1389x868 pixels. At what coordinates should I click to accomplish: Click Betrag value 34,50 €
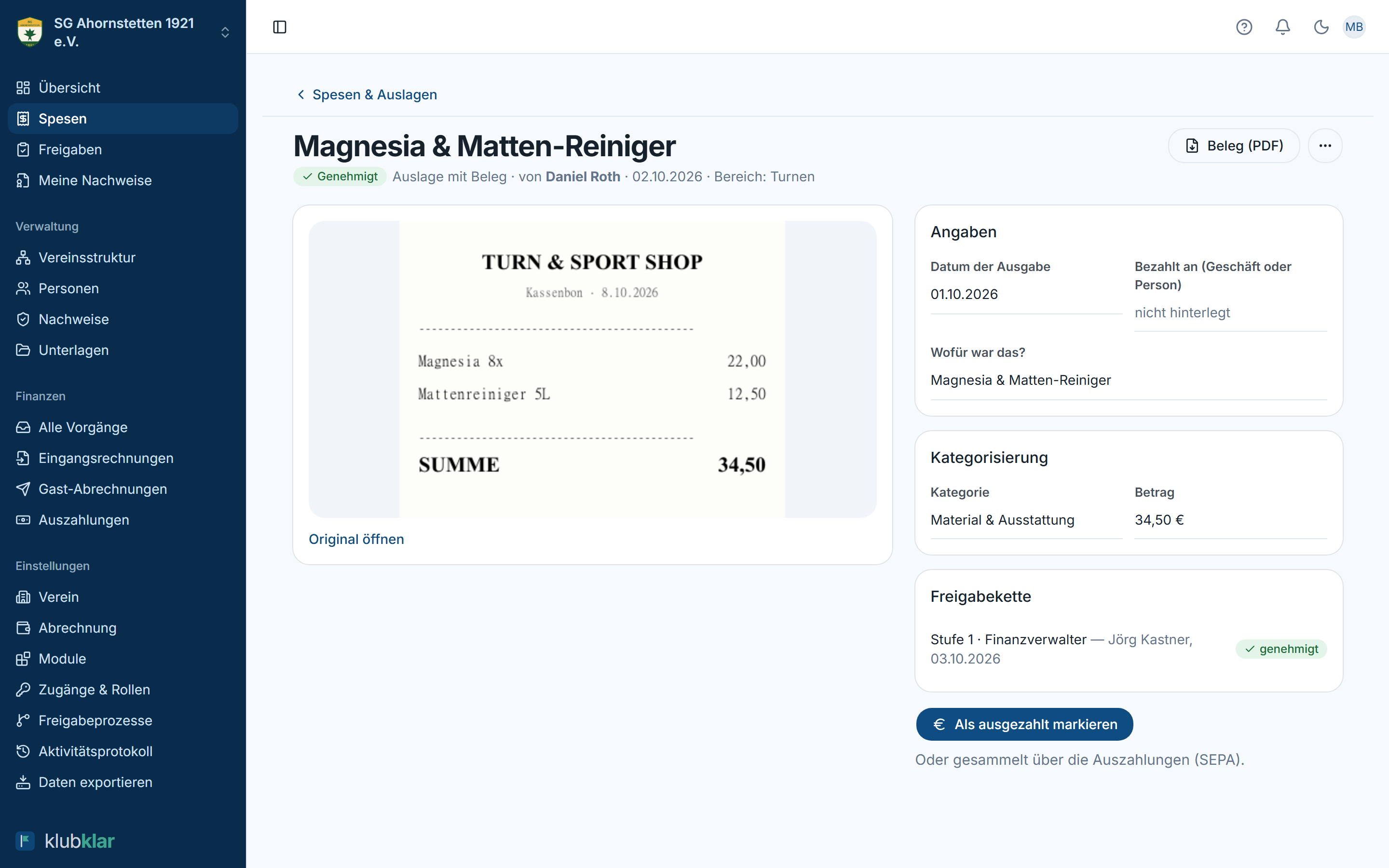[x=1159, y=520]
